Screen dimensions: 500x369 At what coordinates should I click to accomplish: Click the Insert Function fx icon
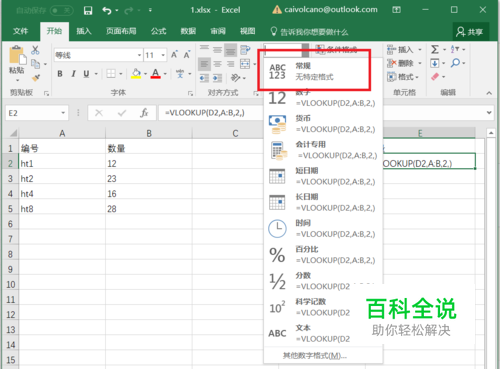[144, 113]
